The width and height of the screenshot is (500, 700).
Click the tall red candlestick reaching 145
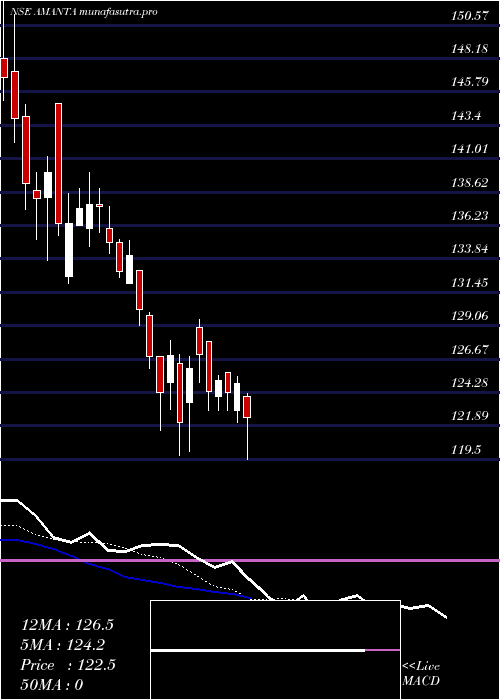[58, 163]
